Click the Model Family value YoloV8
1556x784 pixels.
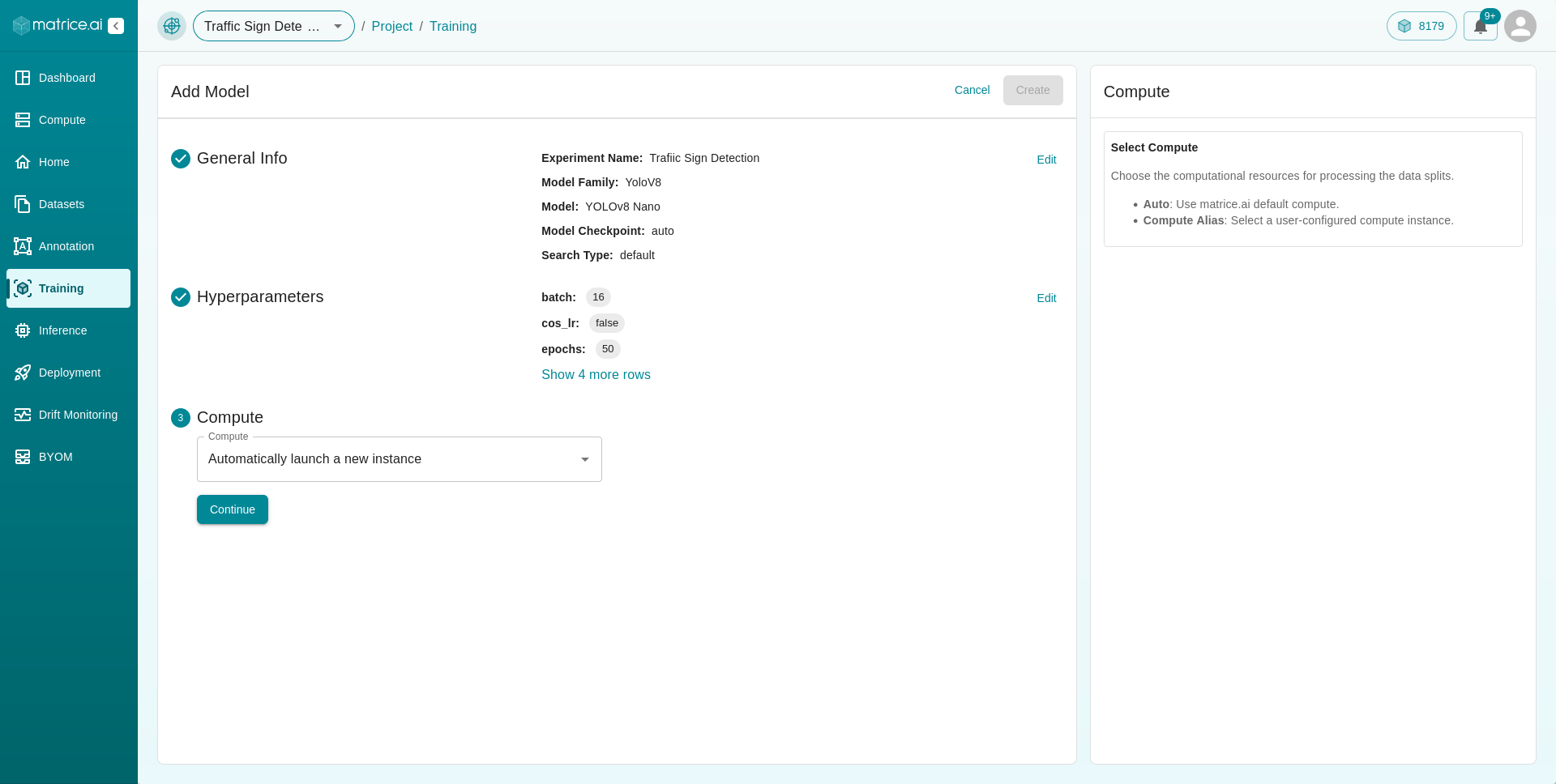(x=643, y=182)
